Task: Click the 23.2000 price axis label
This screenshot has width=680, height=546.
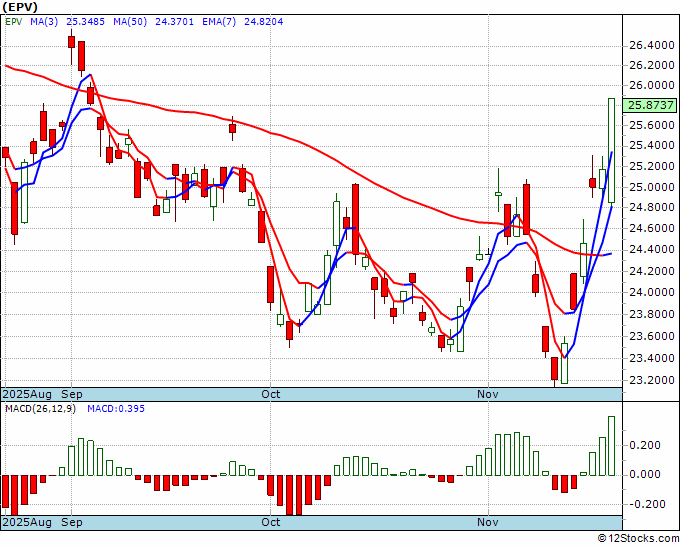Action: coord(651,380)
